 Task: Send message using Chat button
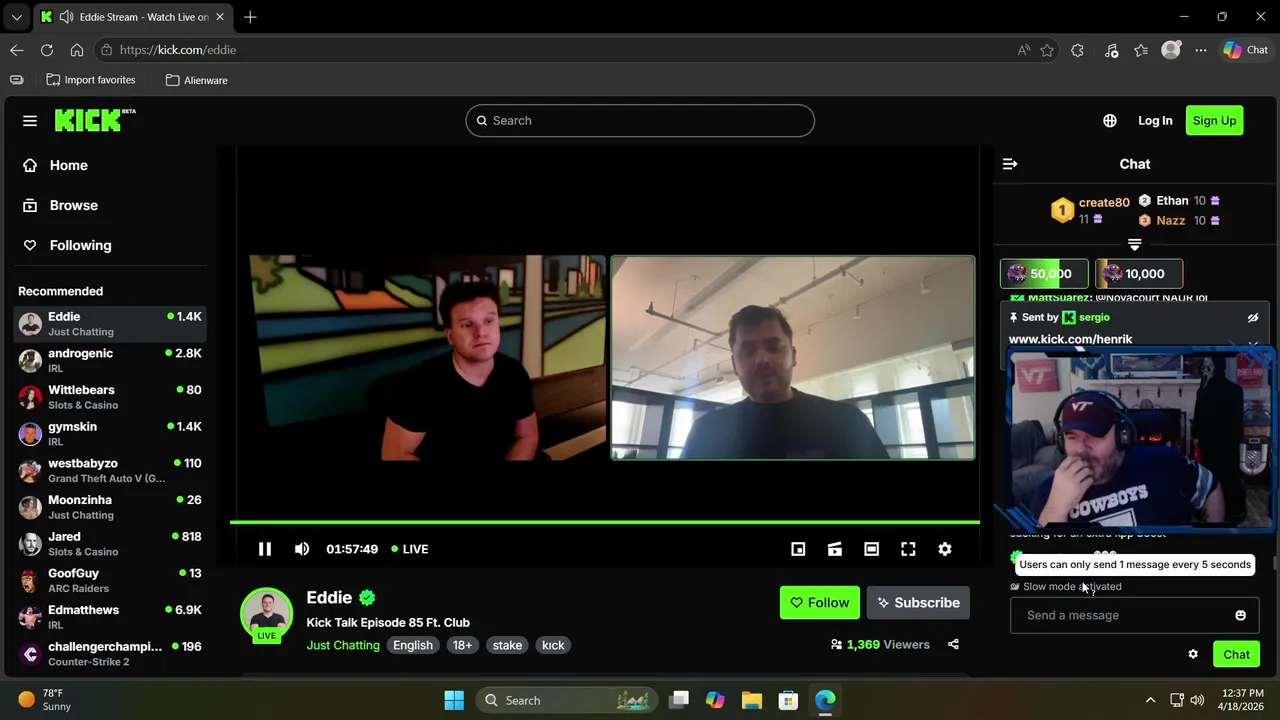click(x=1236, y=654)
